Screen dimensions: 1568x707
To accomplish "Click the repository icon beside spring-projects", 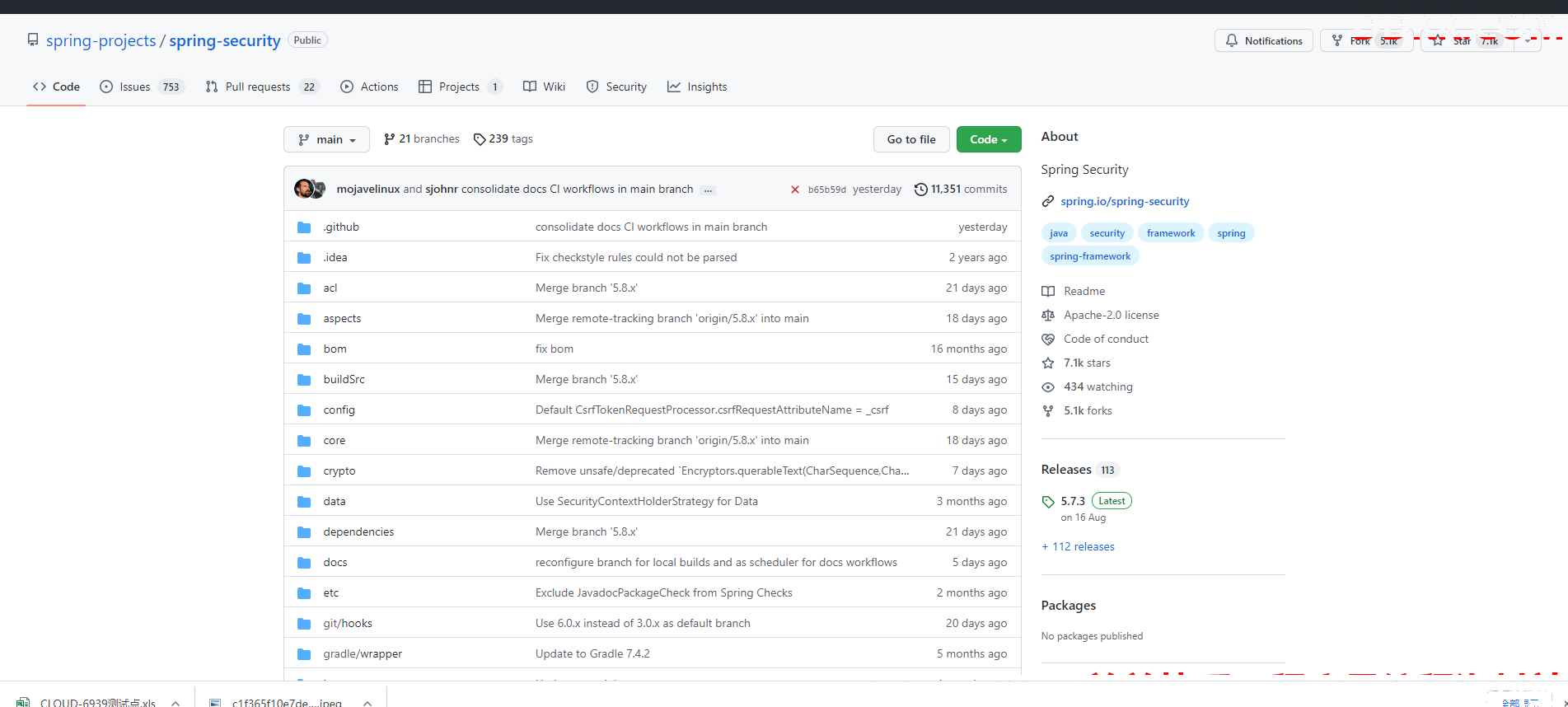I will 33,40.
